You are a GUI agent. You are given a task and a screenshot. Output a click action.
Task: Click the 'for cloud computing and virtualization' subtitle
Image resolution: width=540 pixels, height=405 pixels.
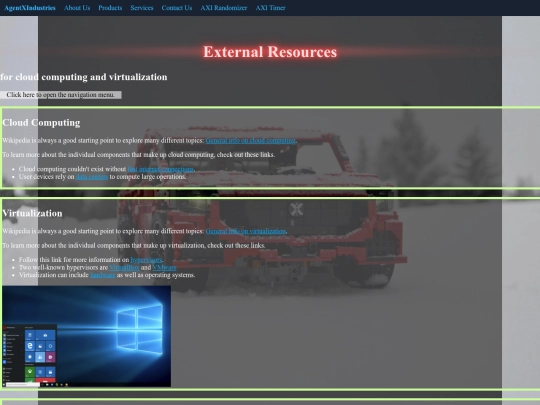[x=84, y=77]
